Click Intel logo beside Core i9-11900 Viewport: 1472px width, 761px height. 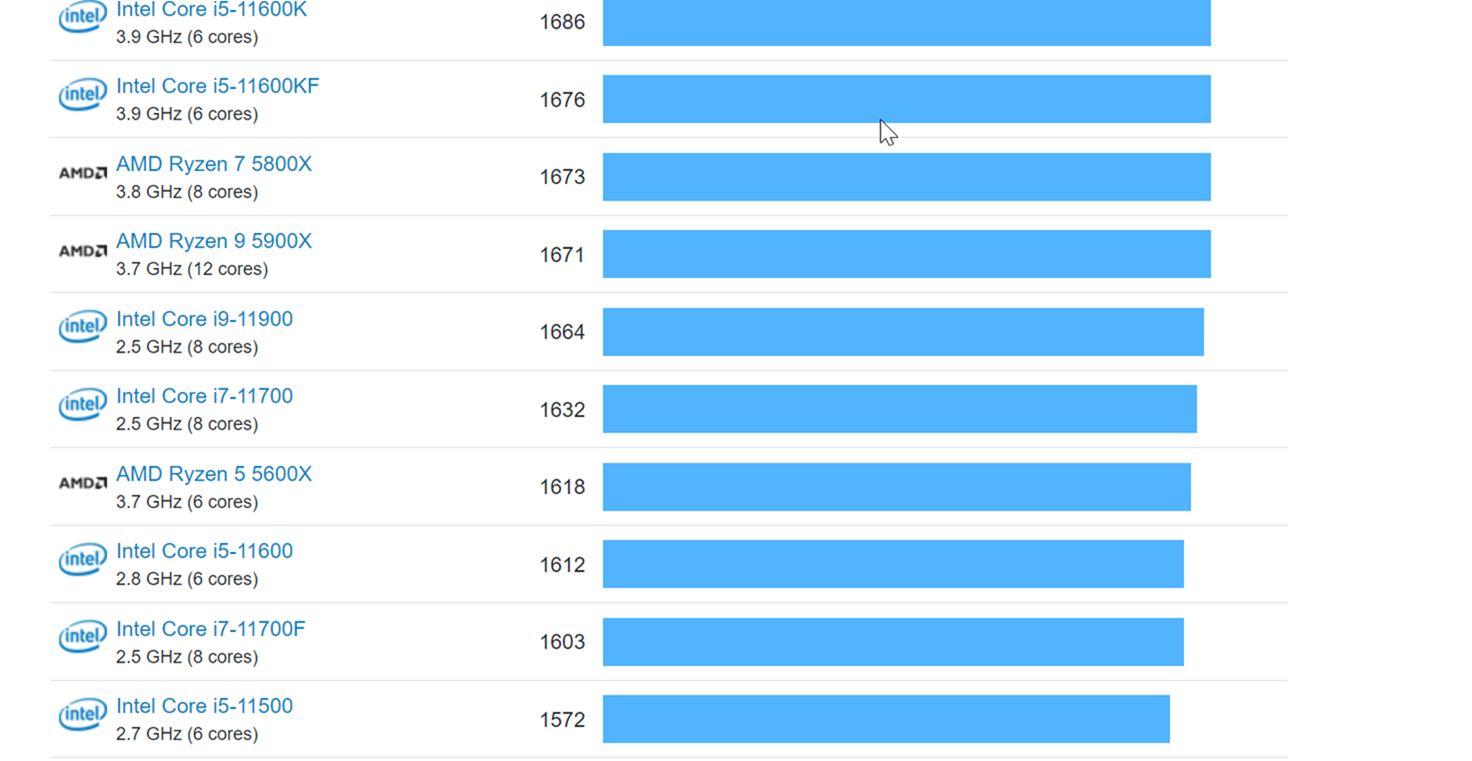point(82,327)
